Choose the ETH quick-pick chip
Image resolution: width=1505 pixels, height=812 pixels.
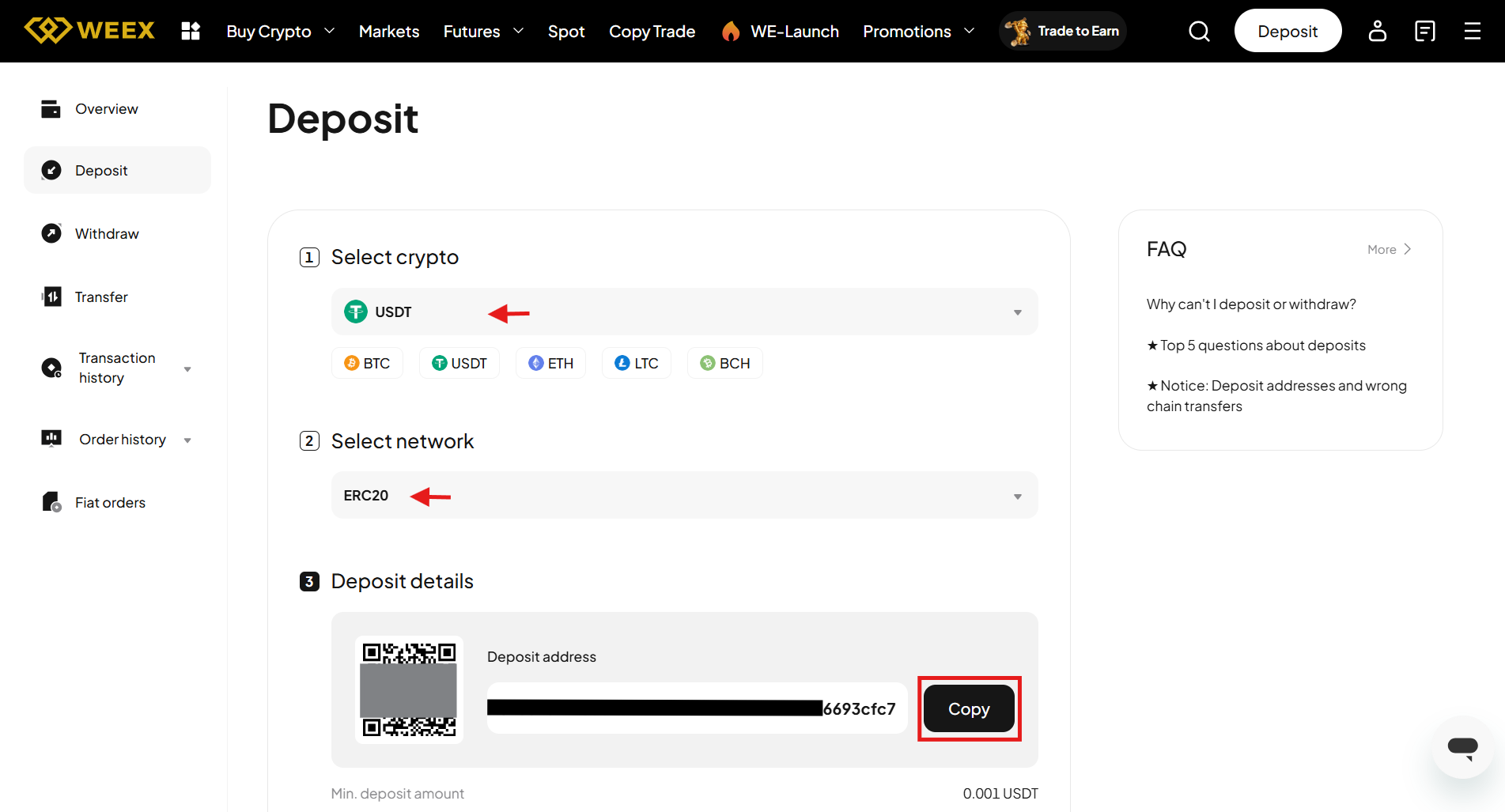click(550, 363)
